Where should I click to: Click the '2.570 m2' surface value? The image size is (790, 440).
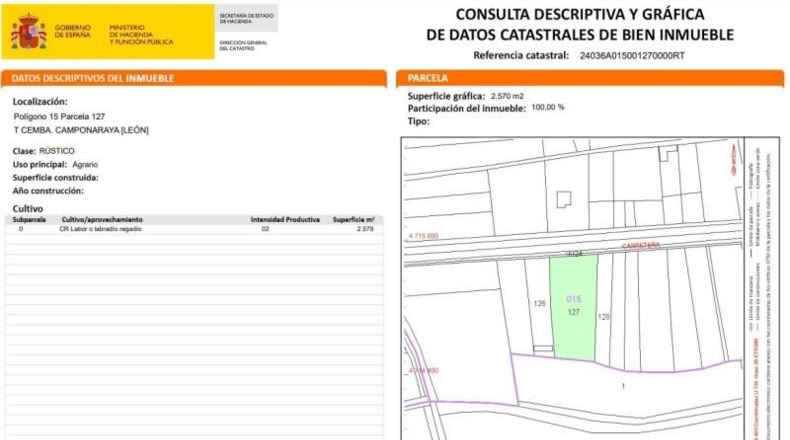[x=507, y=96]
